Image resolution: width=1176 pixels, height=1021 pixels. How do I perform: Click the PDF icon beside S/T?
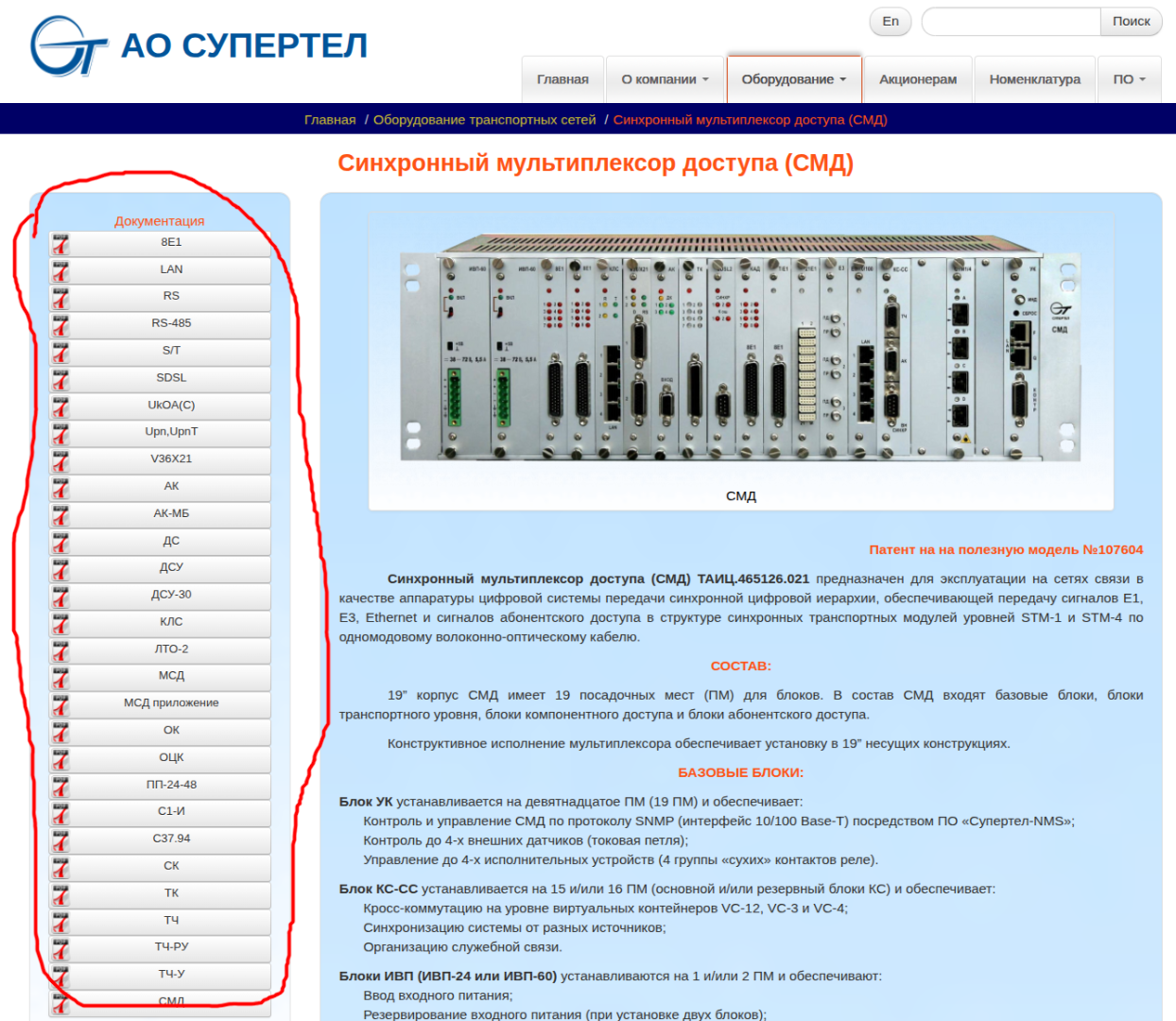(61, 353)
